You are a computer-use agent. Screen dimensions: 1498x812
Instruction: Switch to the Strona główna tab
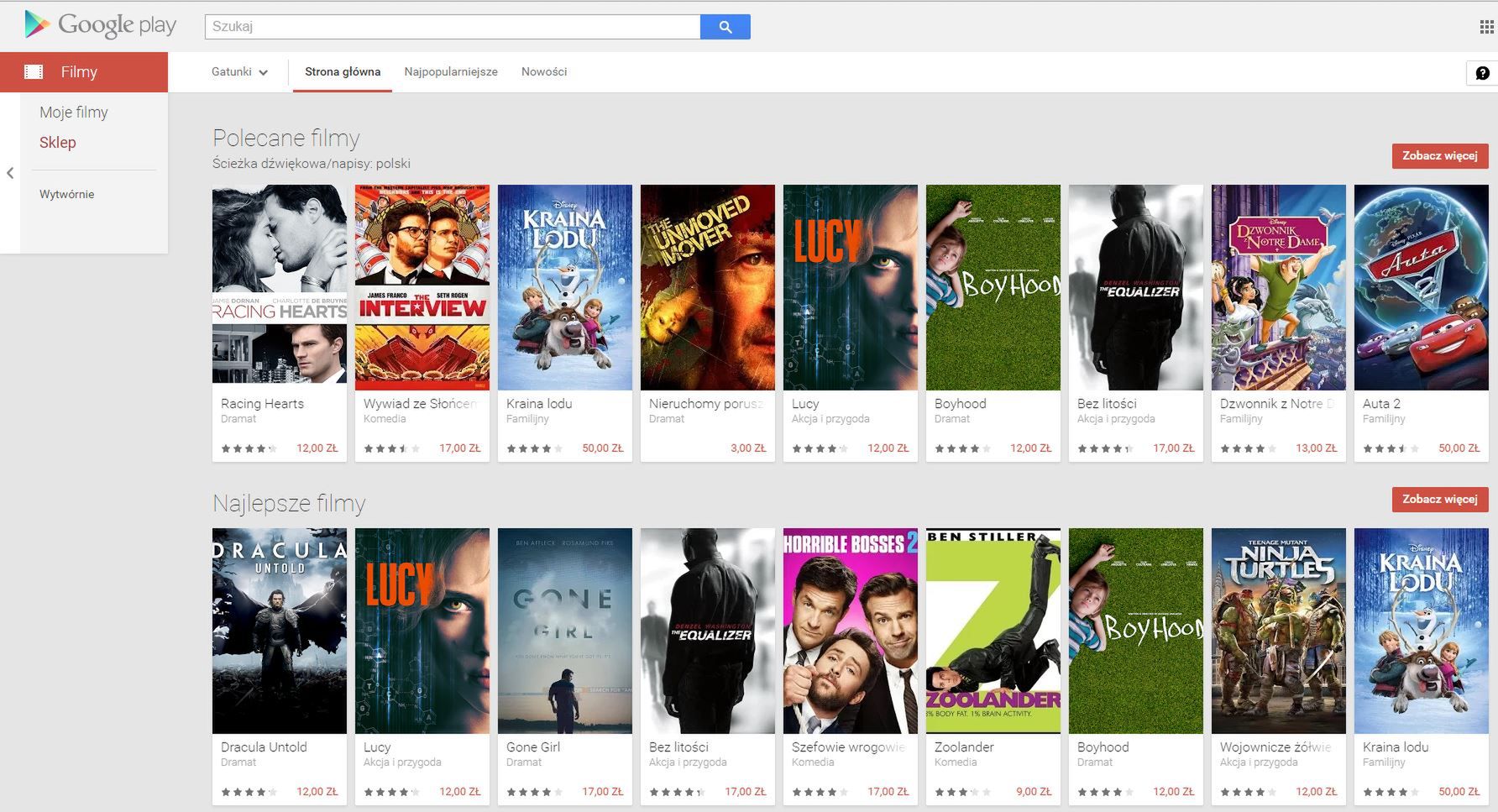coord(343,72)
